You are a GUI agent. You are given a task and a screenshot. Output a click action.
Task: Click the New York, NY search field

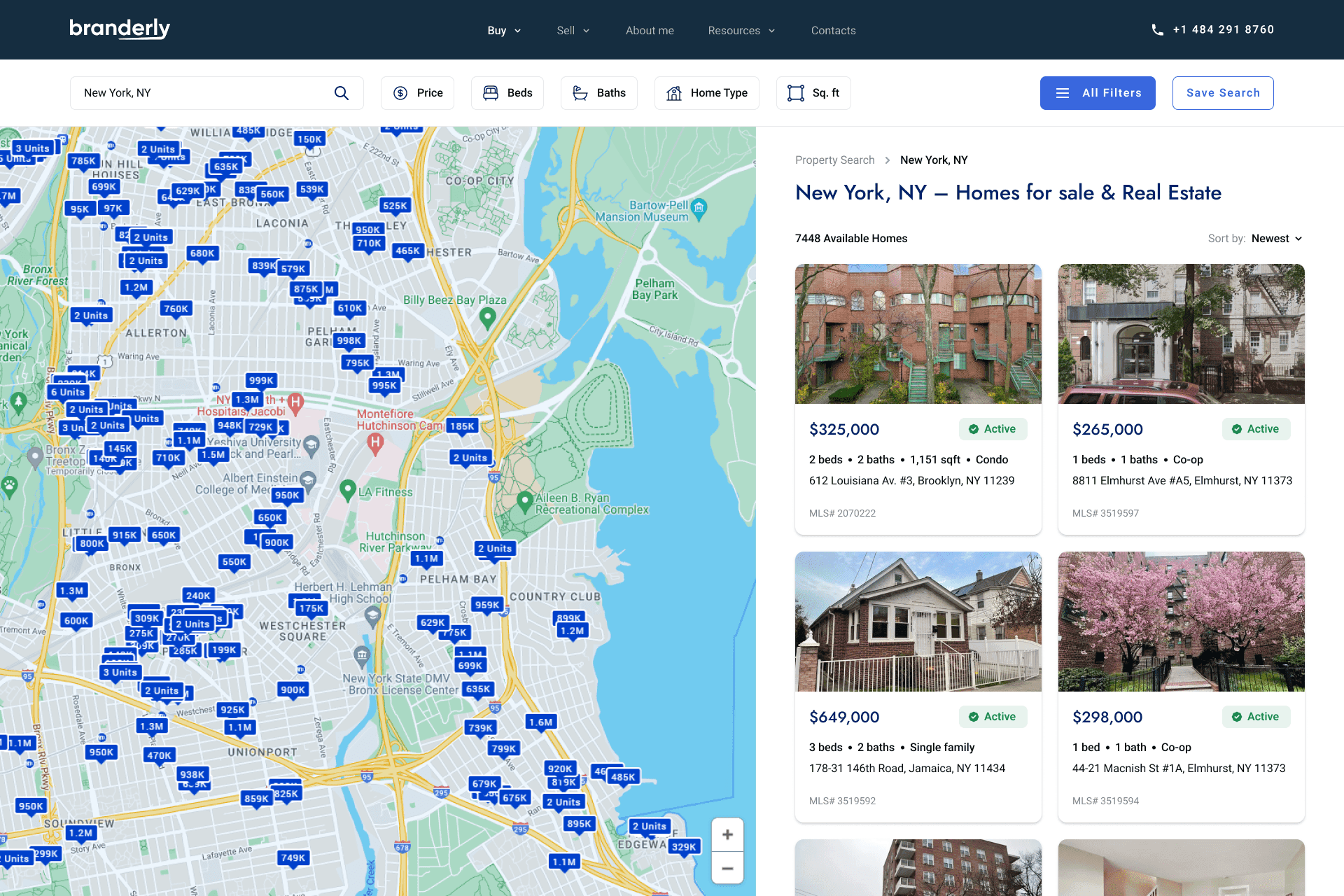click(217, 93)
